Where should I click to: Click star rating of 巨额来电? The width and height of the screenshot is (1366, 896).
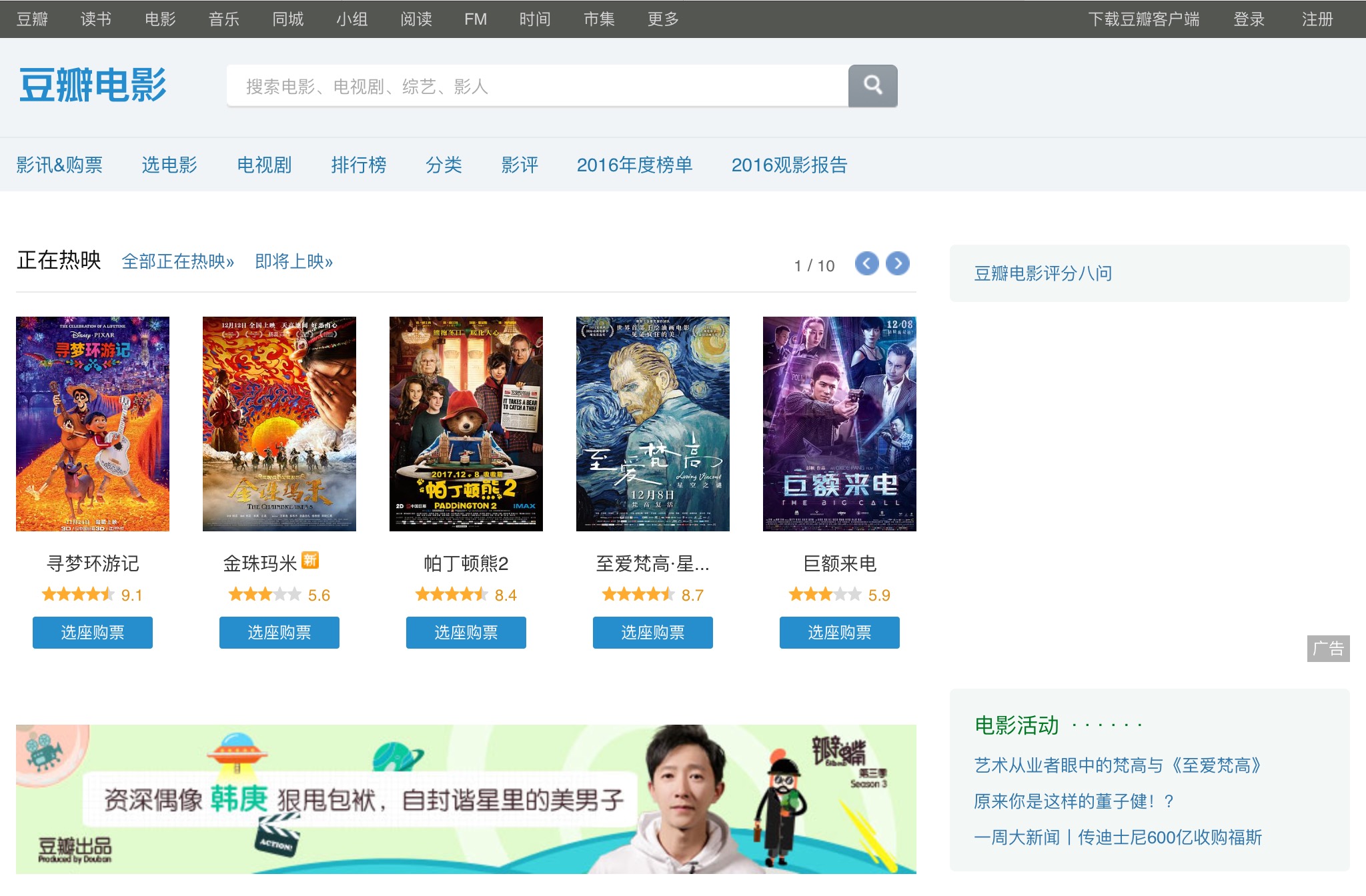825,594
